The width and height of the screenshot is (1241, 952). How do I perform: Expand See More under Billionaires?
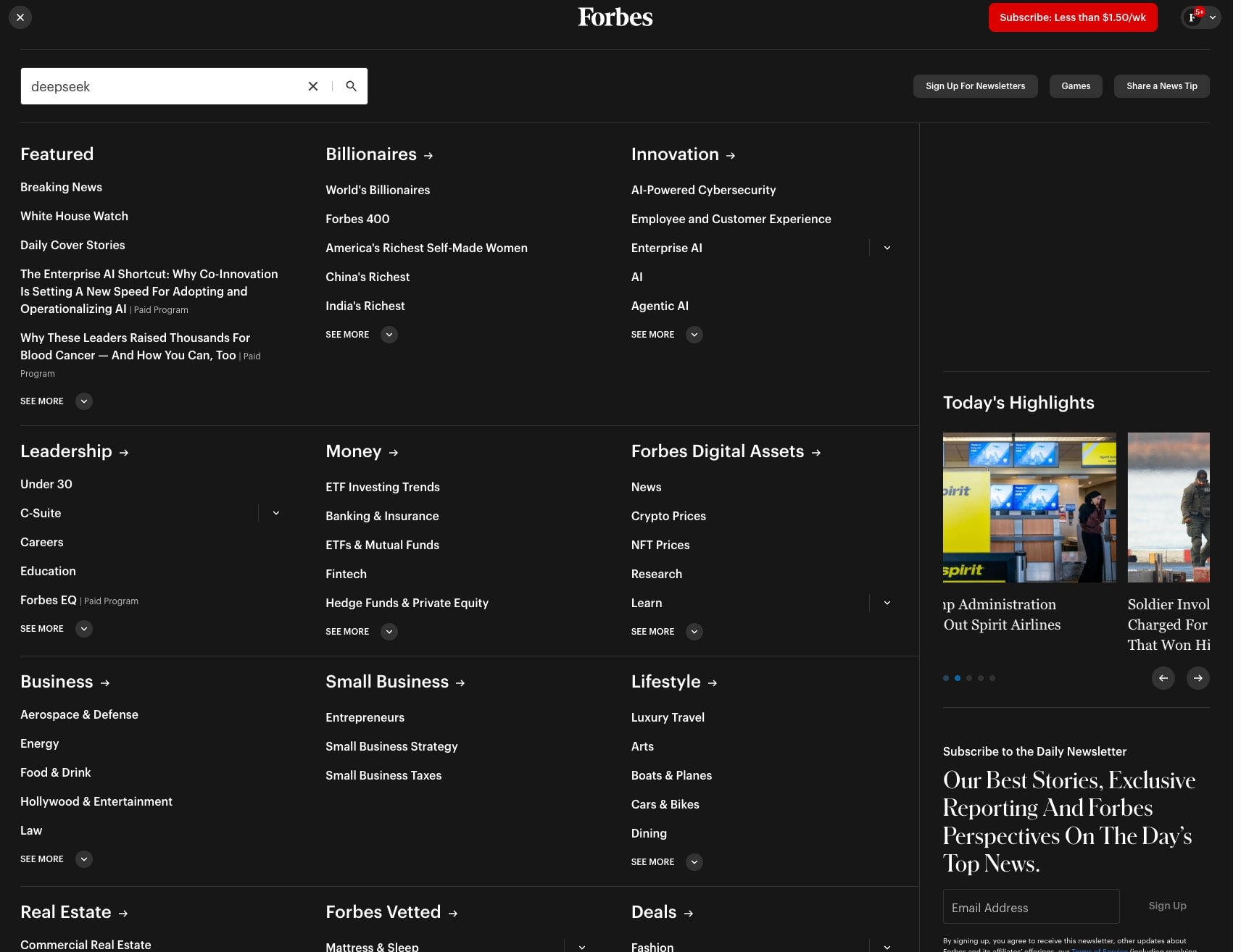(362, 335)
